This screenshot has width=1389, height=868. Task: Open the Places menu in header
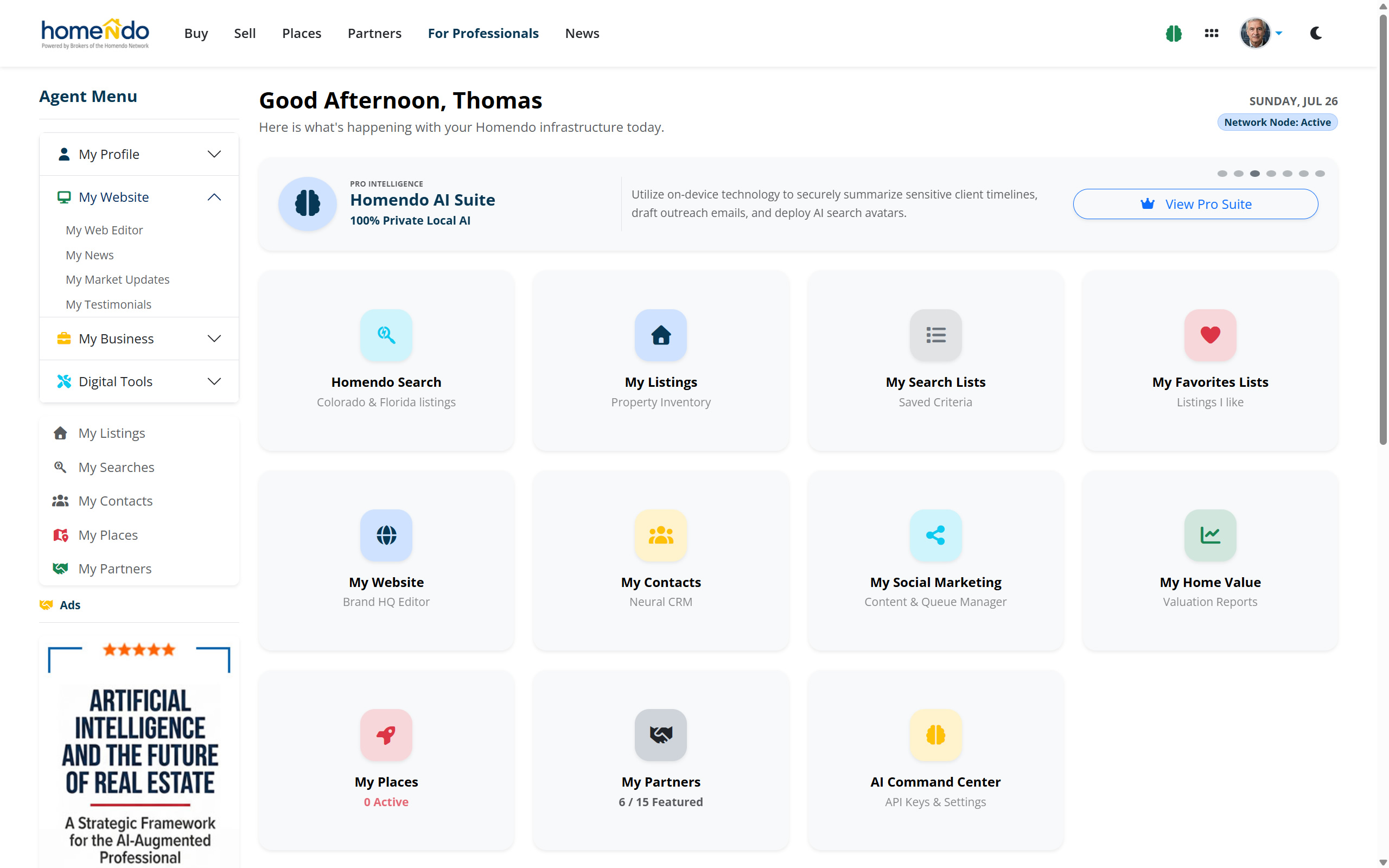[301, 33]
